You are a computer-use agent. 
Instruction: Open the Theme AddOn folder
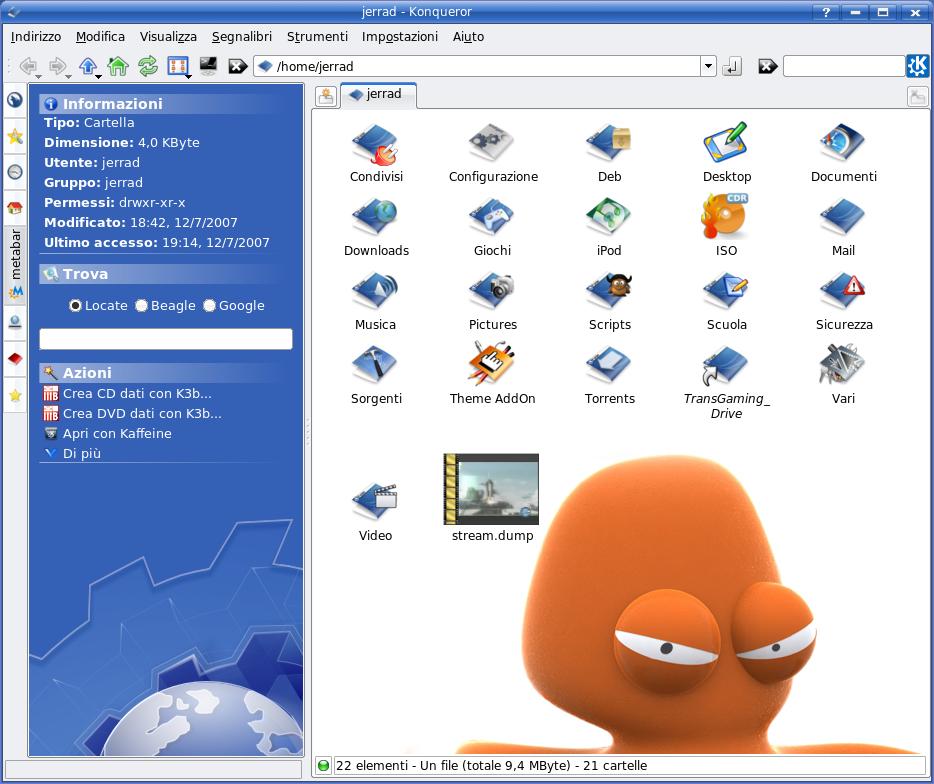[x=492, y=374]
